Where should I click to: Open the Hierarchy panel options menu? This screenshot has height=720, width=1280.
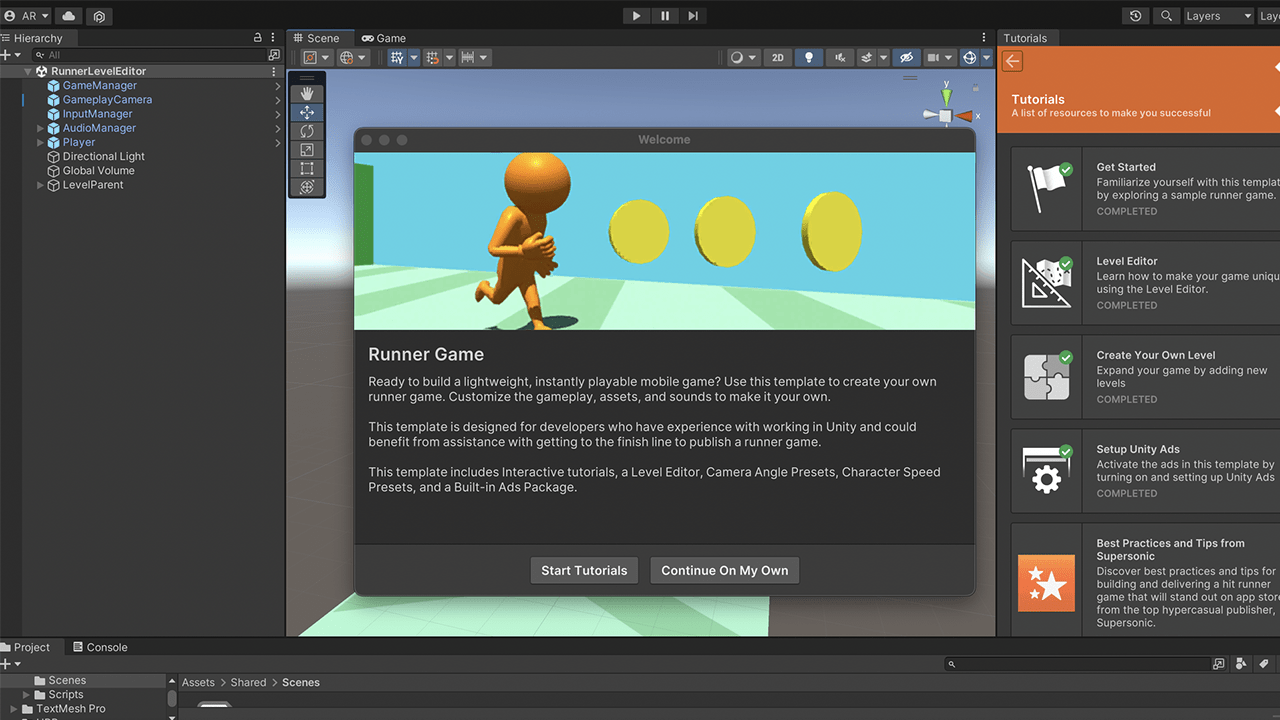[x=273, y=38]
